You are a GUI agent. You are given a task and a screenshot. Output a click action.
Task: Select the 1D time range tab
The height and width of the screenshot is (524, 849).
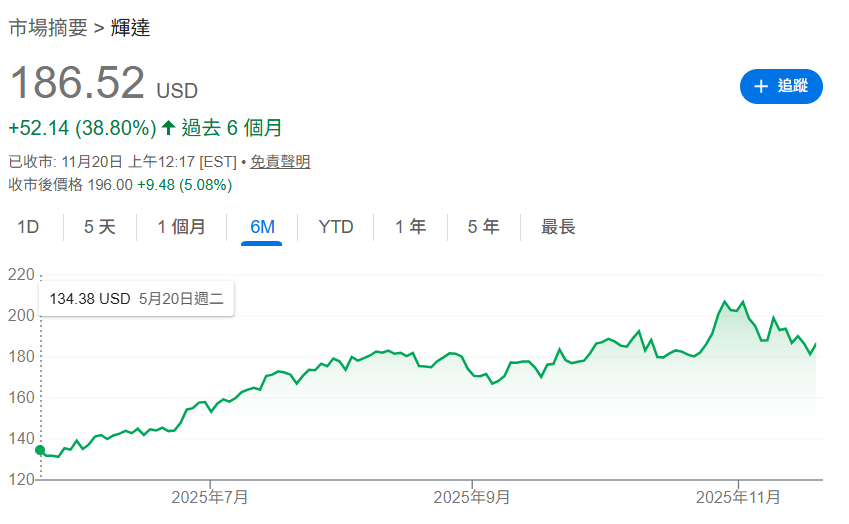[28, 227]
